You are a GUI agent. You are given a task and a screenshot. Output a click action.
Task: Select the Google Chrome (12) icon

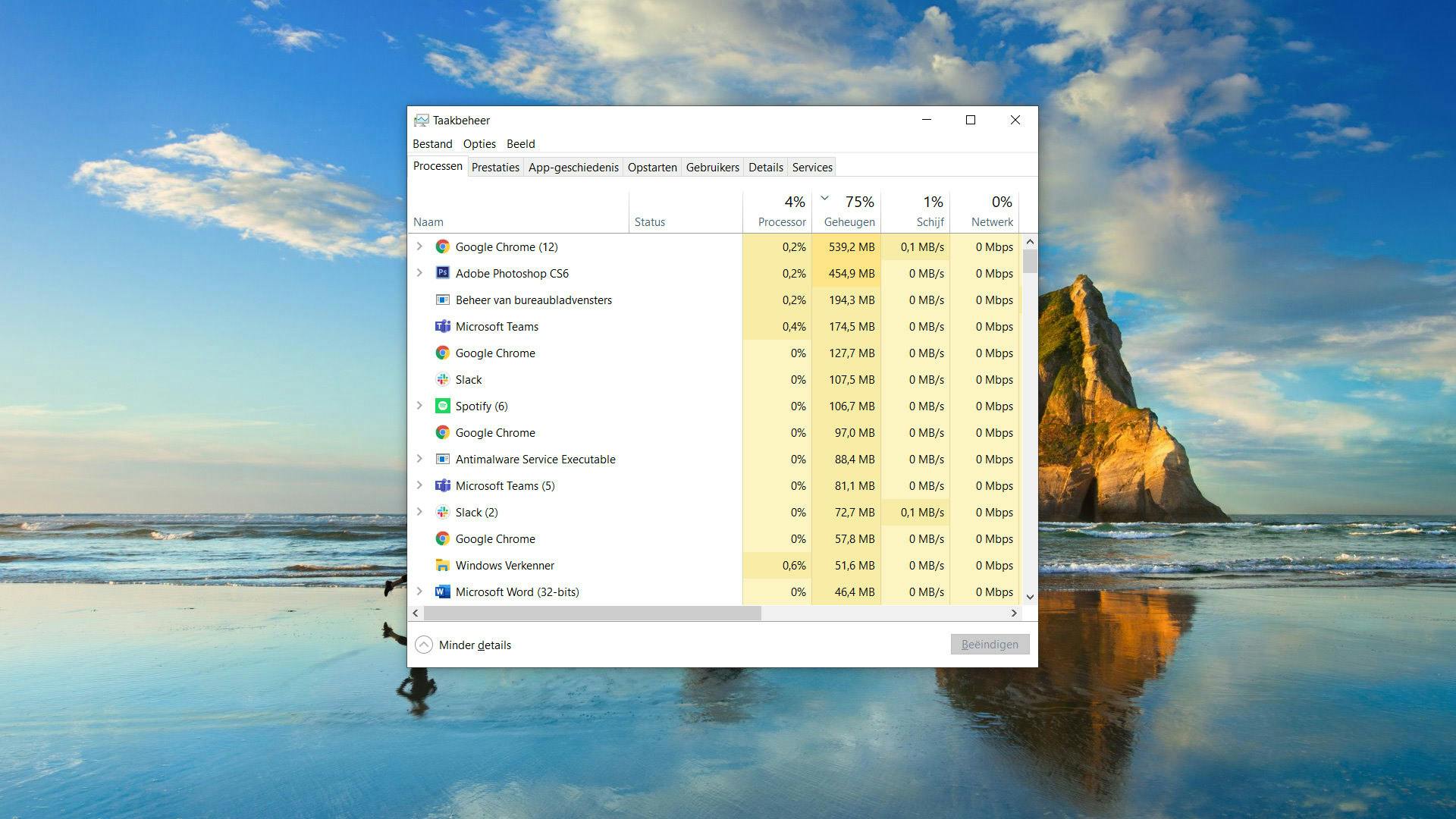(x=442, y=246)
